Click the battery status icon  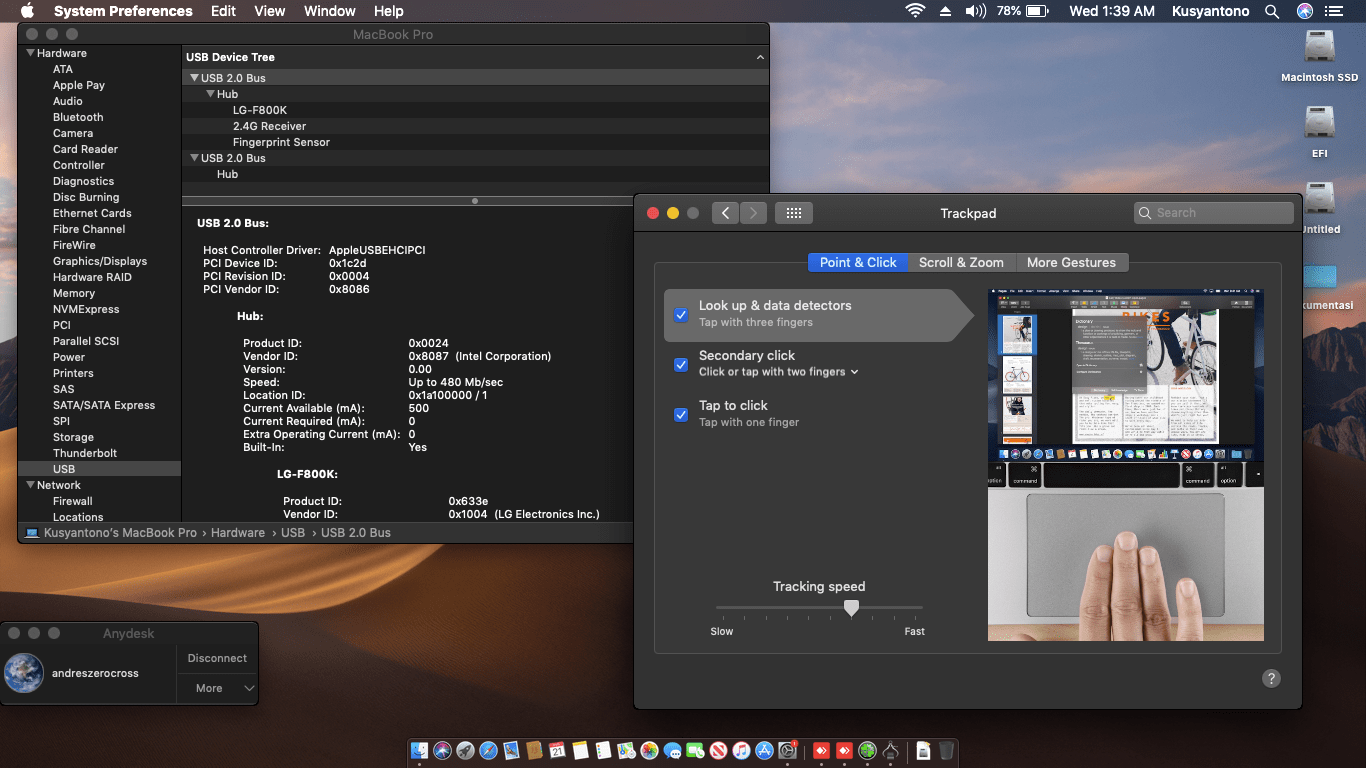1036,11
